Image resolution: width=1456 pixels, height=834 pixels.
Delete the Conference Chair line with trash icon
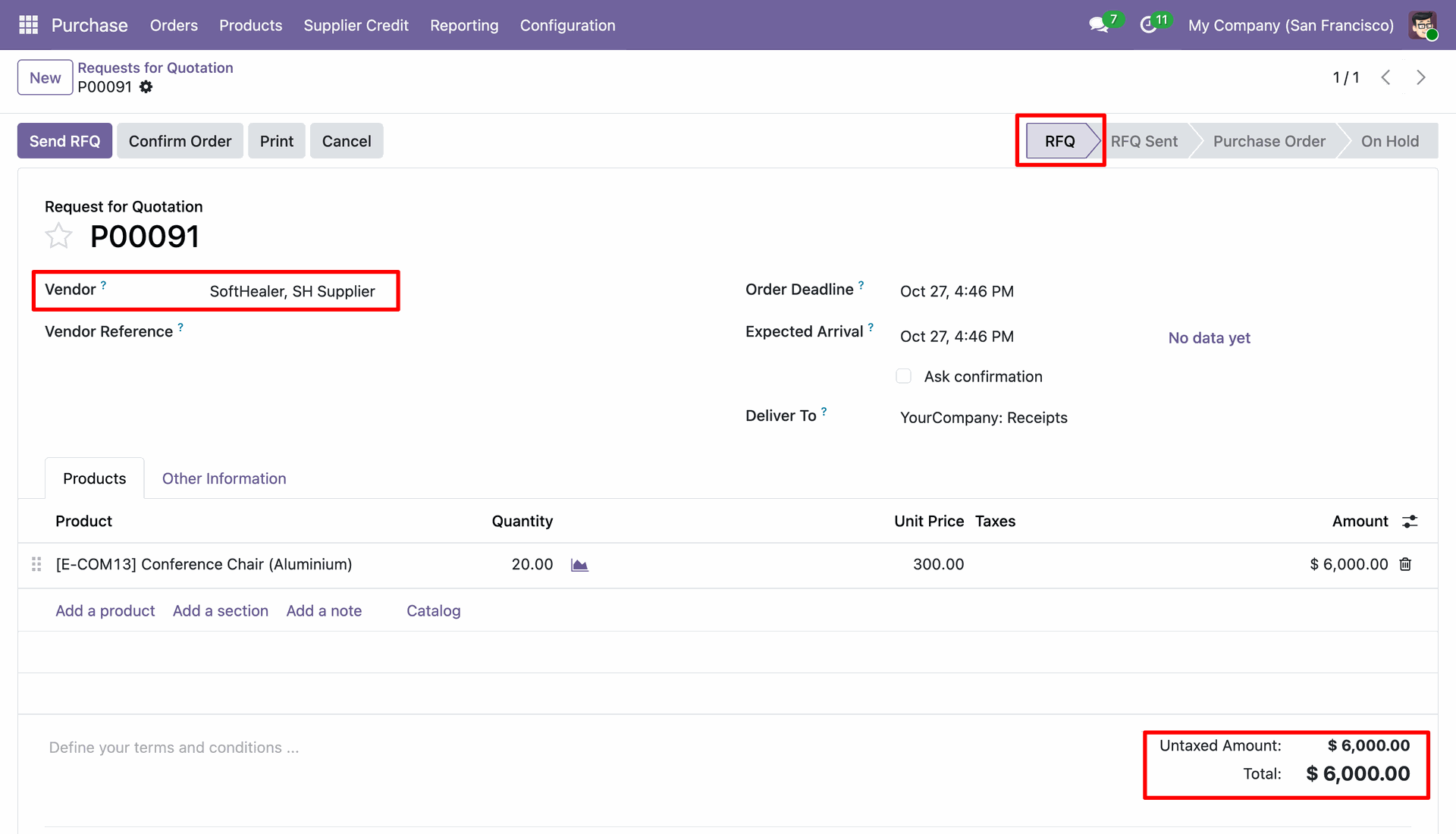tap(1405, 564)
